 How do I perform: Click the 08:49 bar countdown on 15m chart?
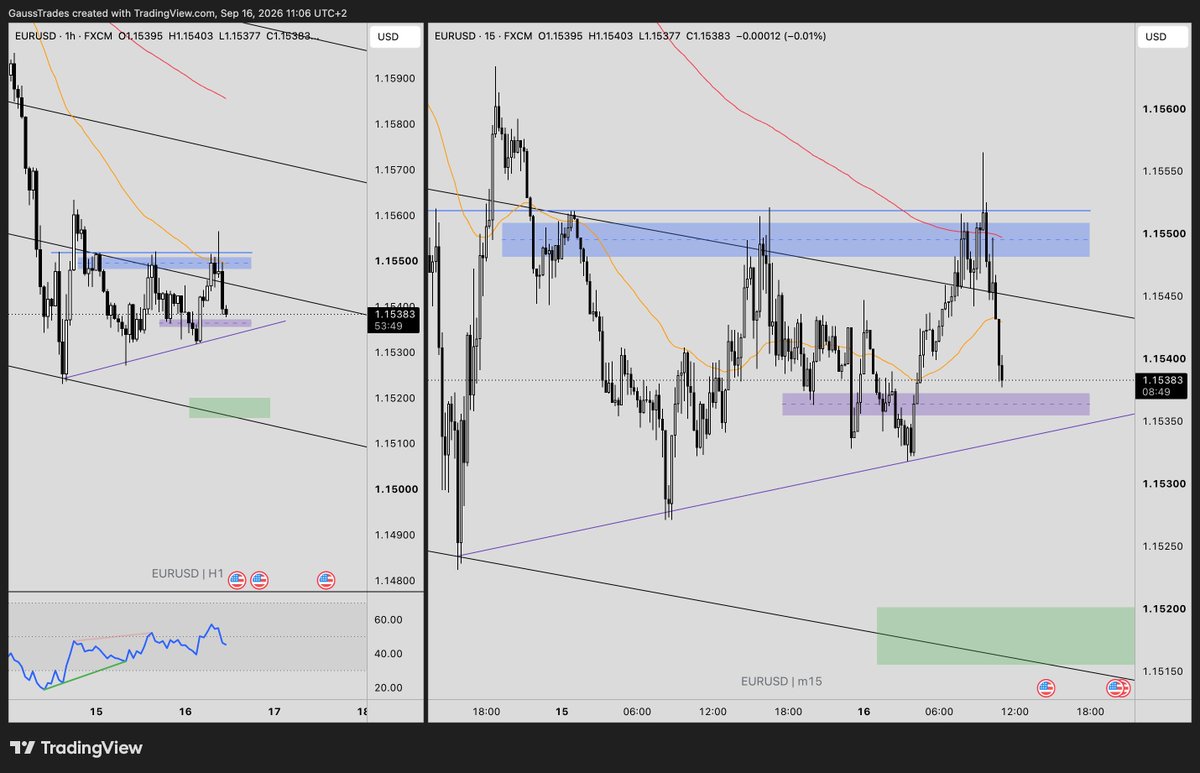pos(1156,393)
